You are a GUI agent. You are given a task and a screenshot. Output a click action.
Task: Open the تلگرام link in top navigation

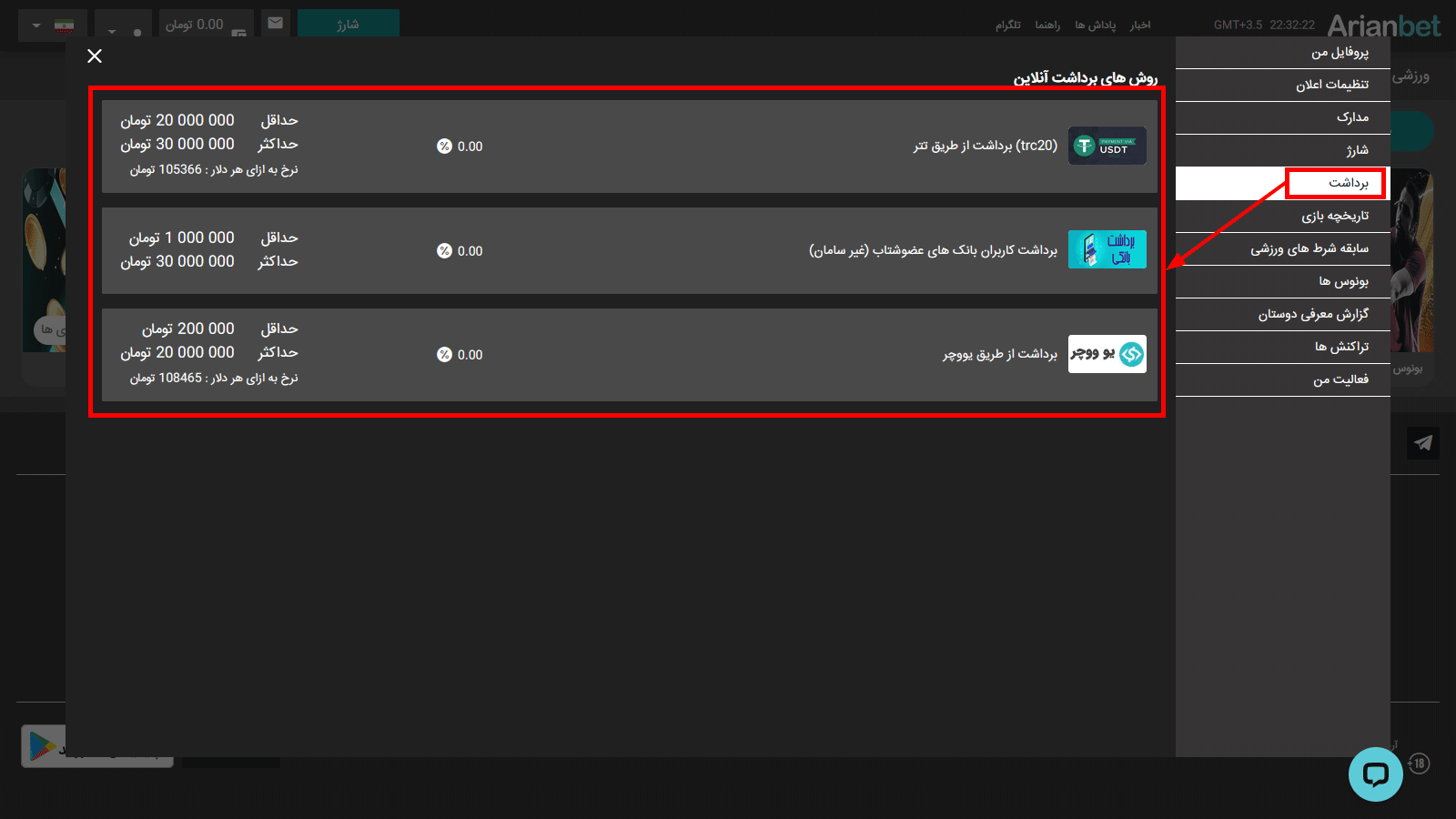coord(1007,25)
